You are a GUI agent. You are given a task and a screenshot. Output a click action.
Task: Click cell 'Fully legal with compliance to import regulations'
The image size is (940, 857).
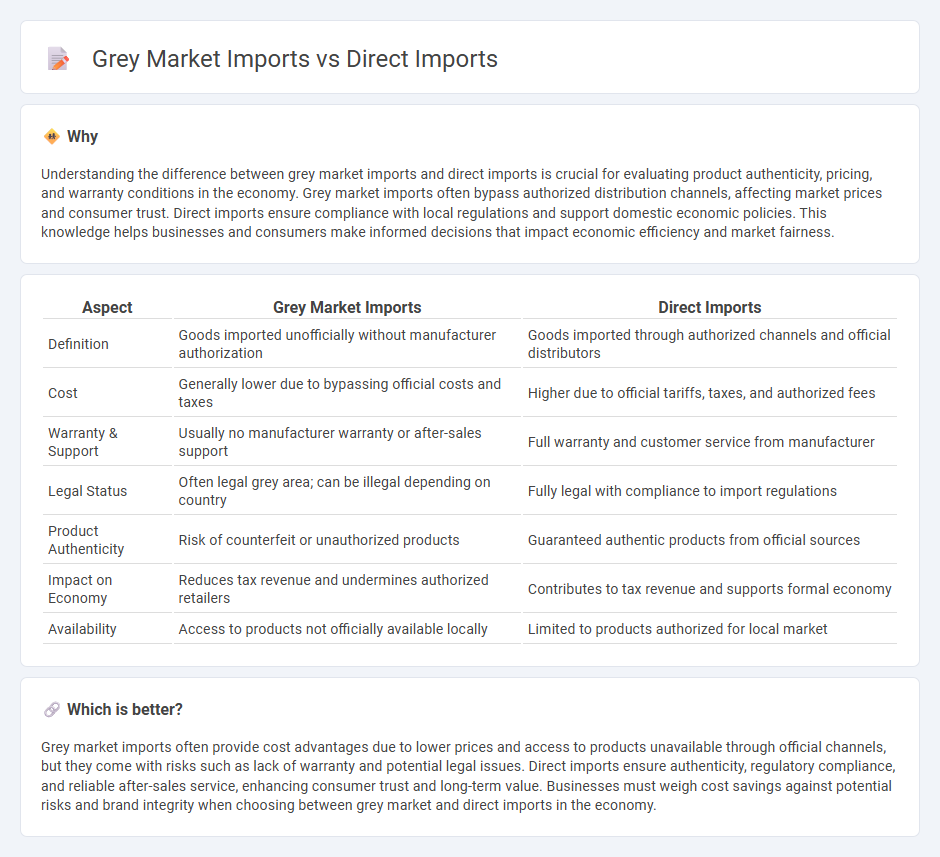point(710,491)
